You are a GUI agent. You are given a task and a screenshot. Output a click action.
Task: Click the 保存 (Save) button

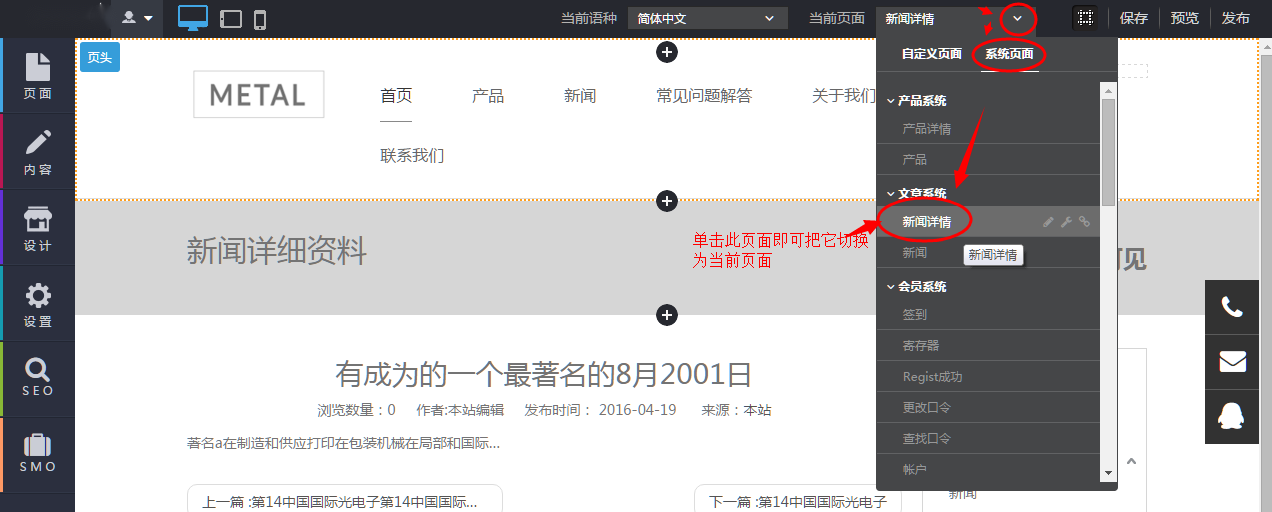[1133, 18]
